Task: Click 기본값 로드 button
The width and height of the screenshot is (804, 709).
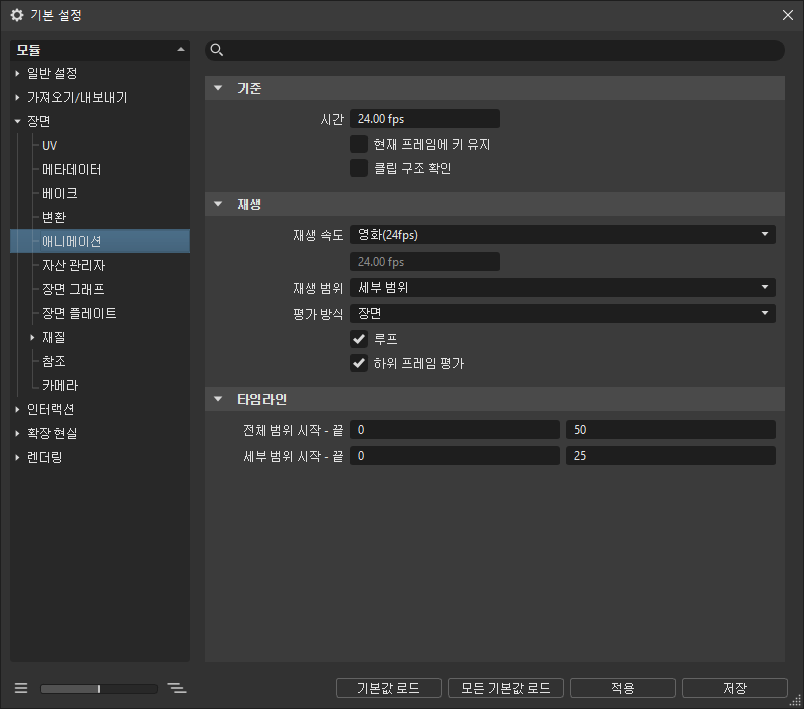Action: (389, 688)
